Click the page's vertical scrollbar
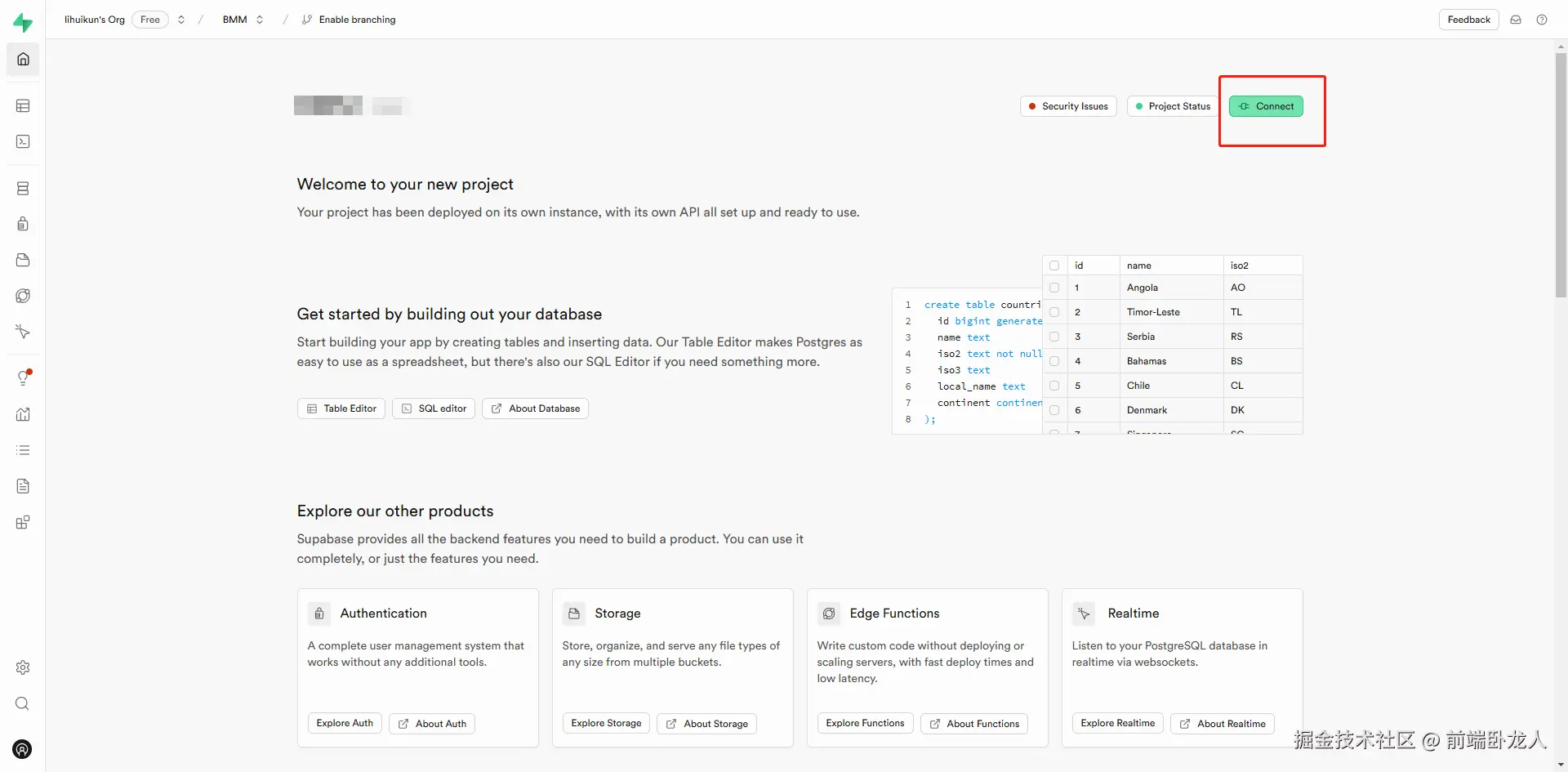 (x=1561, y=173)
